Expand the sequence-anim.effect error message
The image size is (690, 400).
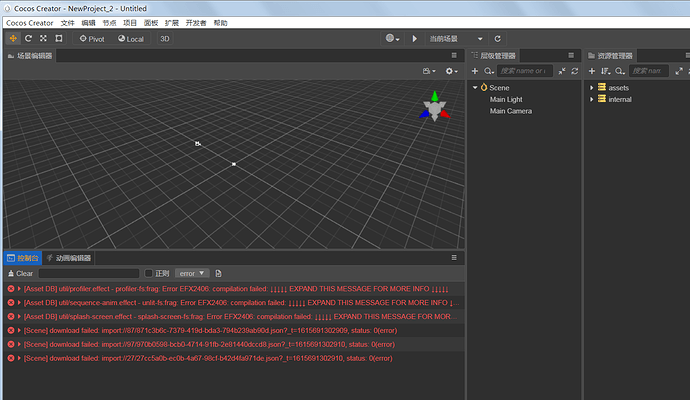19,303
